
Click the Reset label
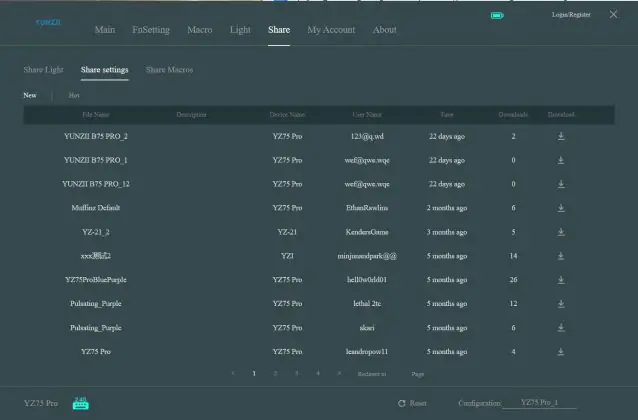point(418,403)
